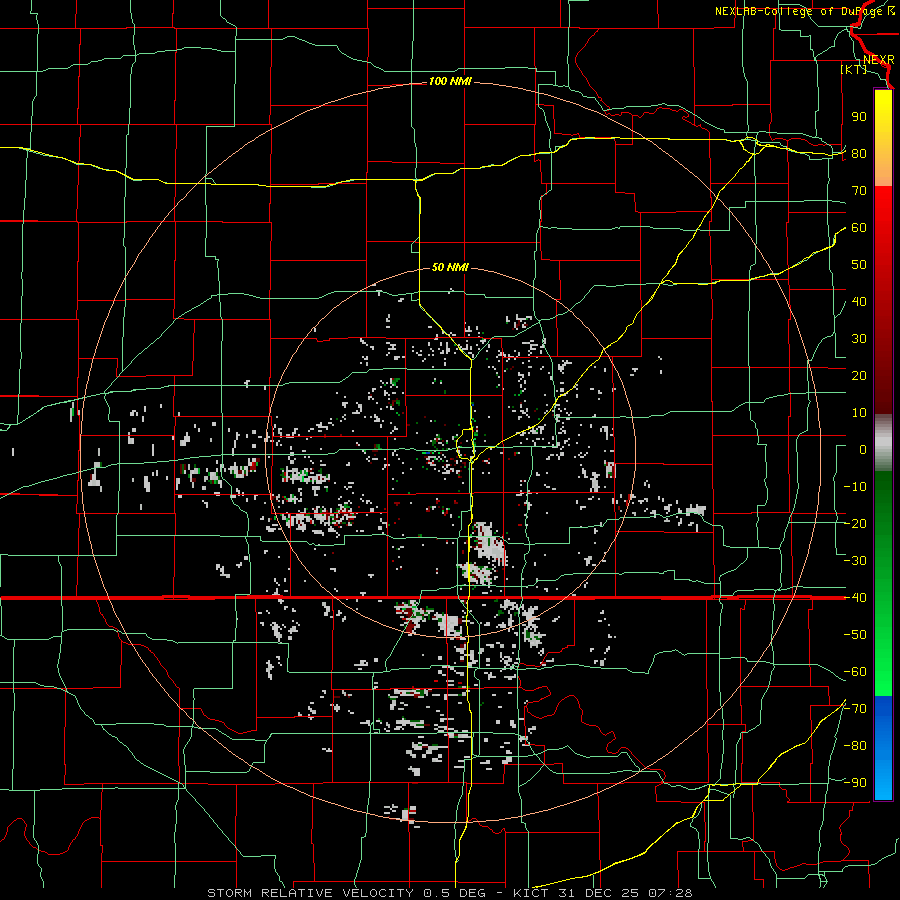
Task: Click the -80 value on velocity scale
Action: click(x=855, y=746)
